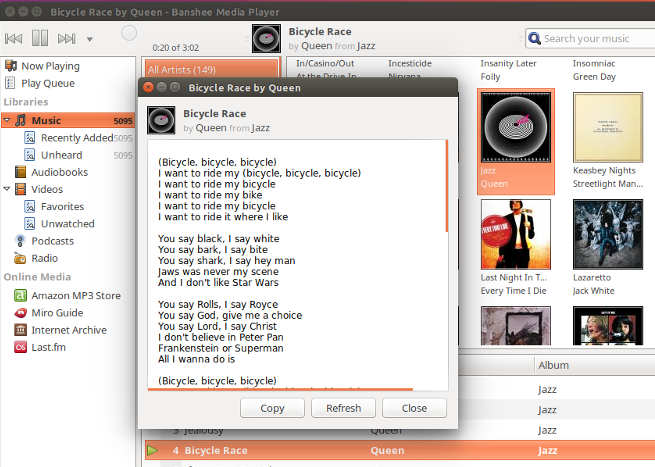Open the Last.fm icon in sidebar
The height and width of the screenshot is (467, 655).
coord(20,347)
